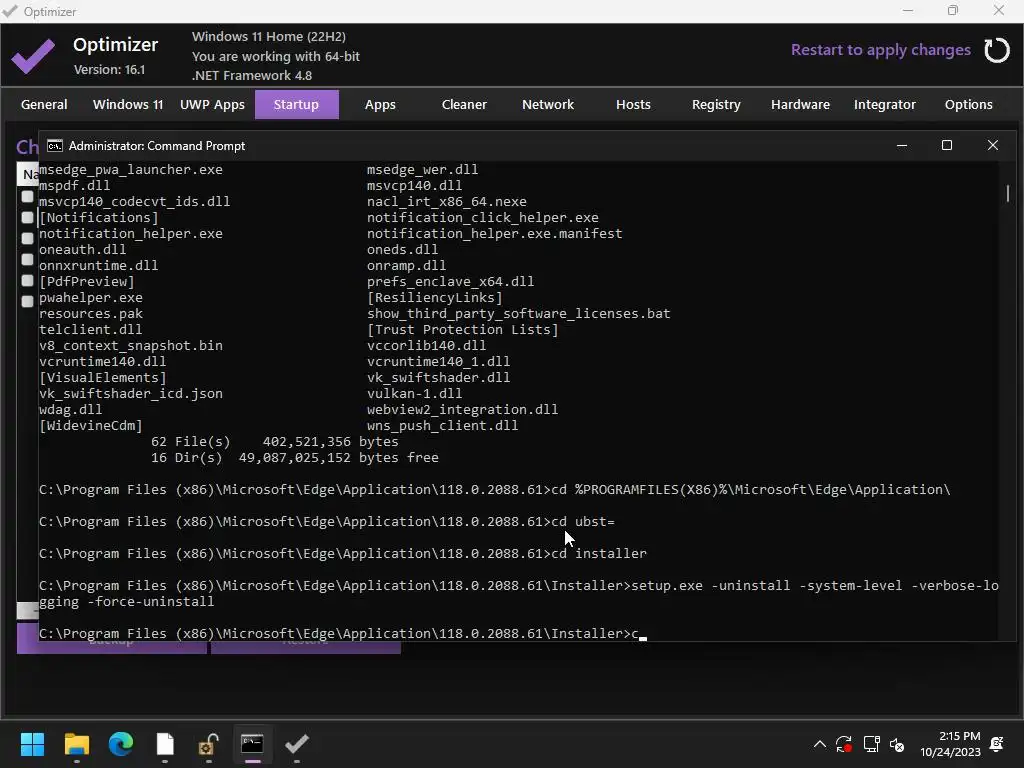This screenshot has width=1024, height=768.
Task: Click v8_context_snapshot.bin in the listing
Action: tap(131, 345)
